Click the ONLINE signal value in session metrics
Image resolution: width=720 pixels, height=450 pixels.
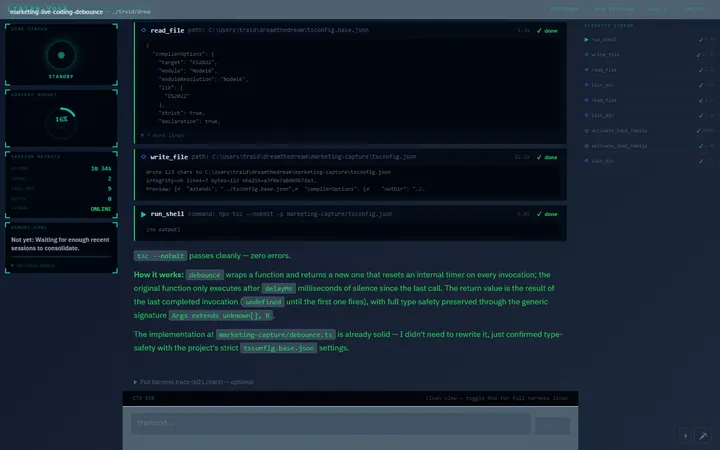[x=101, y=209]
